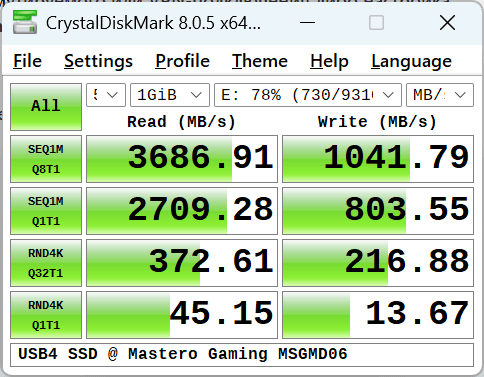Open the 1GiB test size dropdown
The height and width of the screenshot is (377, 484).
[x=170, y=95]
